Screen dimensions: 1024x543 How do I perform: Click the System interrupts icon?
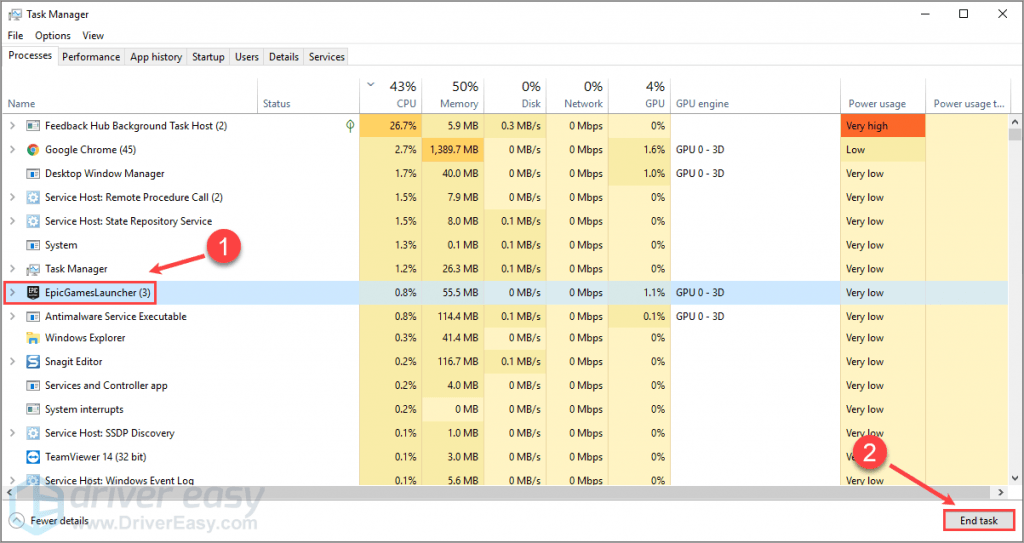point(33,409)
